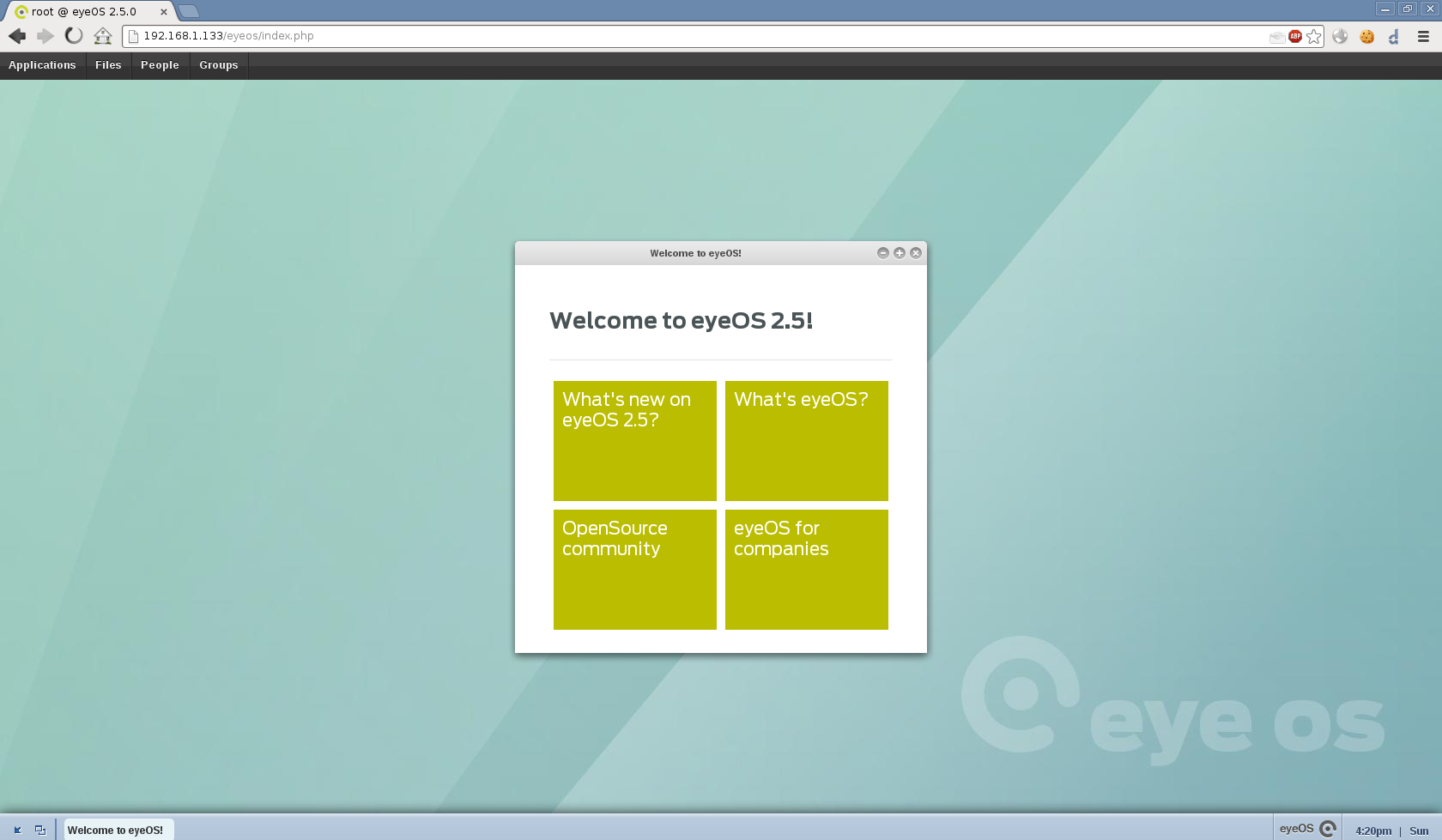Click the cookie extension icon
The height and width of the screenshot is (840, 1442).
click(1367, 36)
